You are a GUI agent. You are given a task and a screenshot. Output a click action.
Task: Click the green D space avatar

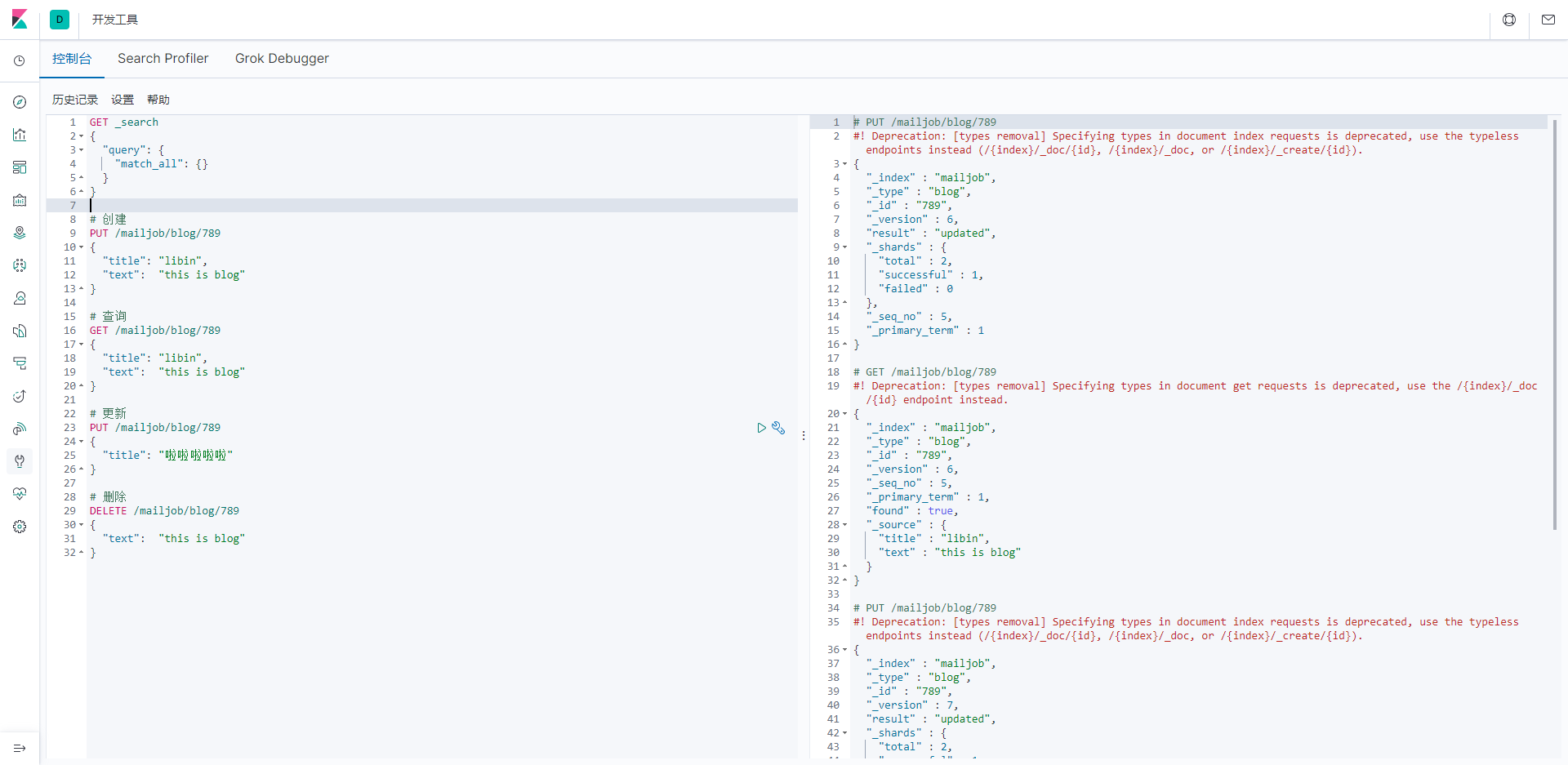60,20
